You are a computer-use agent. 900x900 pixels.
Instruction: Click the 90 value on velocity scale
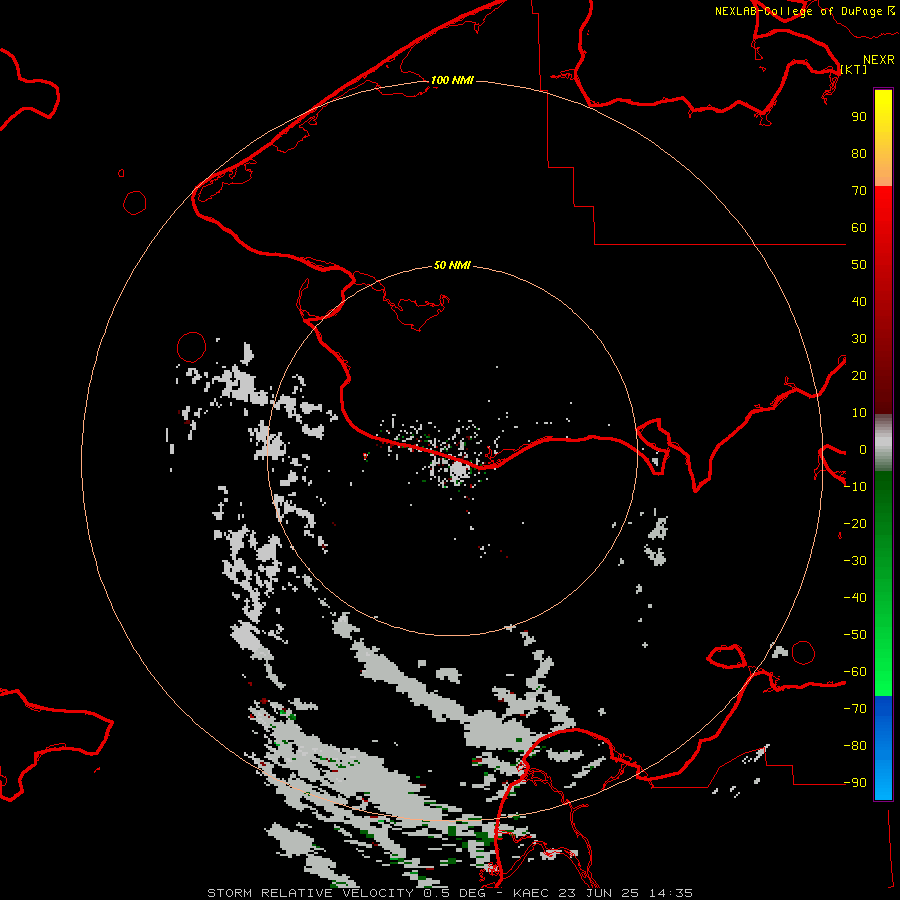coord(859,117)
